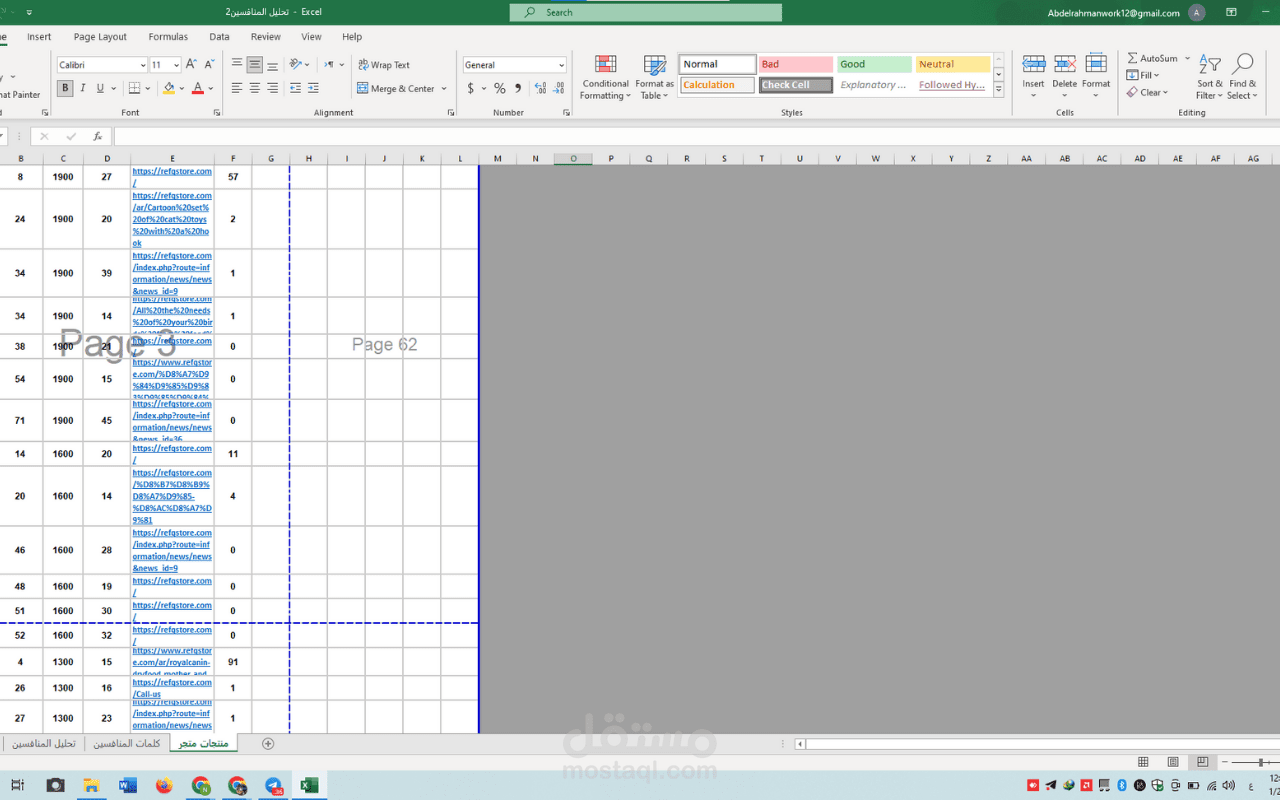Open the View ribbon tab

pos(311,37)
